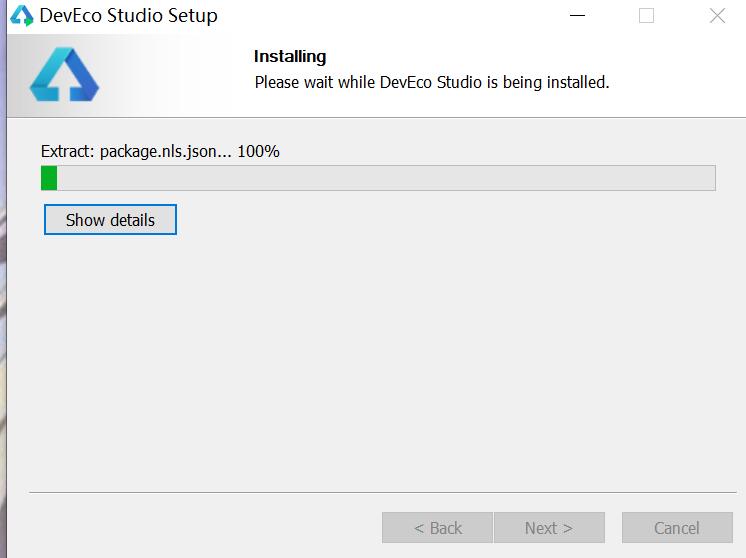The width and height of the screenshot is (746, 558).
Task: Click the large DevEco Studio logo
Action: tap(64, 75)
